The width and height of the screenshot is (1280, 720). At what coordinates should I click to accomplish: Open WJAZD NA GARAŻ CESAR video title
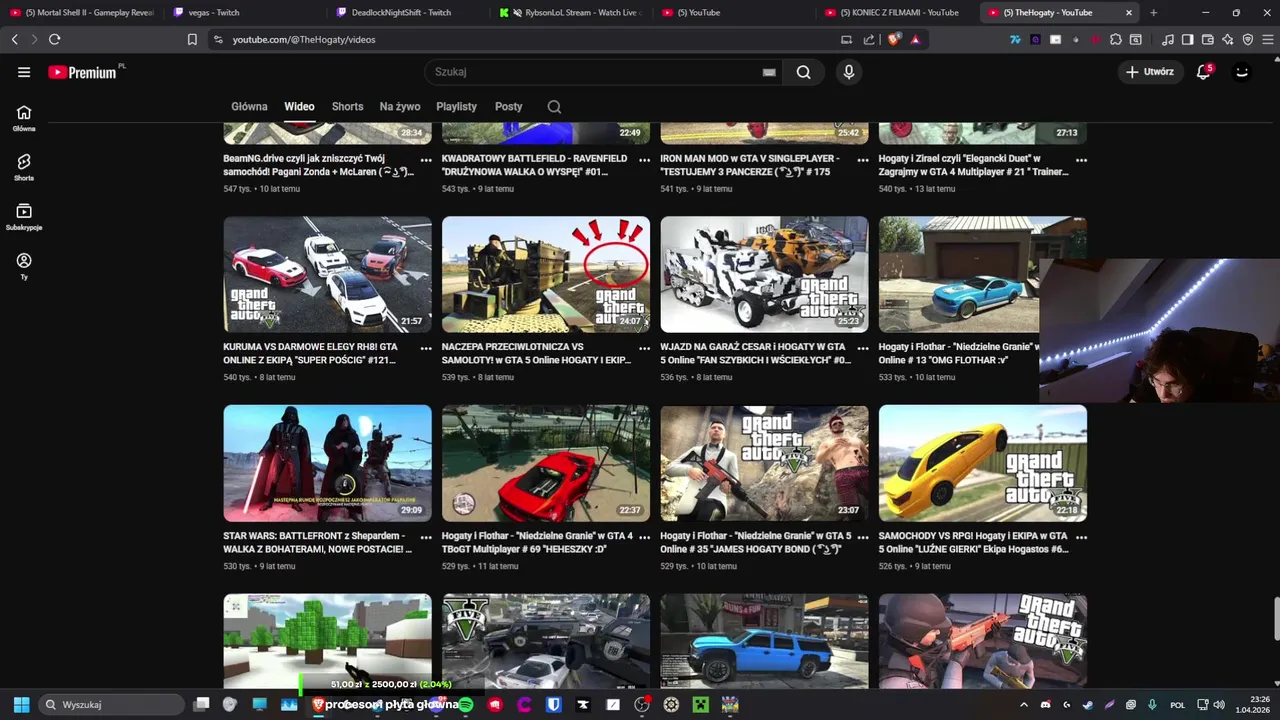pos(755,353)
